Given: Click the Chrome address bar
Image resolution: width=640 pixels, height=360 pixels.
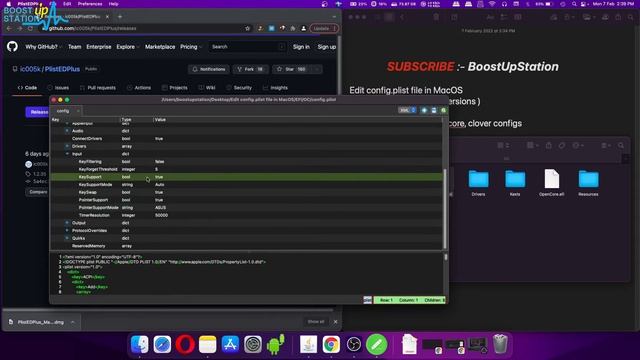Looking at the screenshot, I should pyautogui.click(x=143, y=28).
